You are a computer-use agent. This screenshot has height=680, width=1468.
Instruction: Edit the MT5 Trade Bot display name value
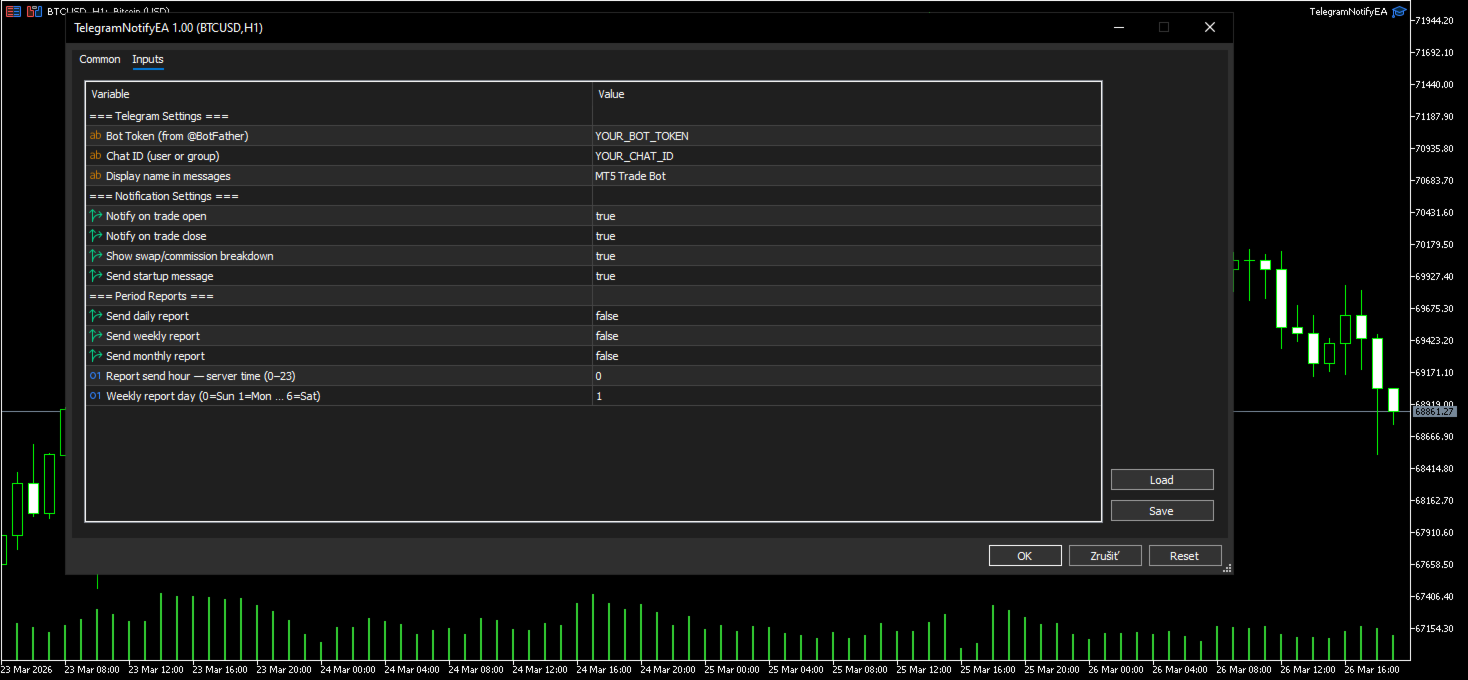(847, 176)
